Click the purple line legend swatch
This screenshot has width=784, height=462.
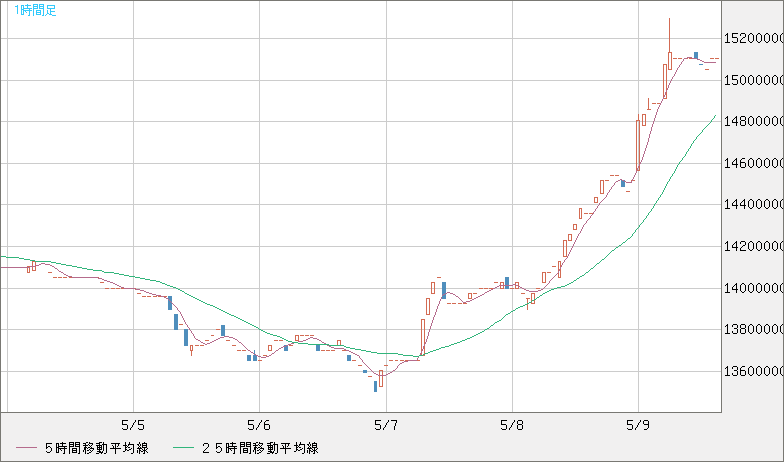point(26,448)
